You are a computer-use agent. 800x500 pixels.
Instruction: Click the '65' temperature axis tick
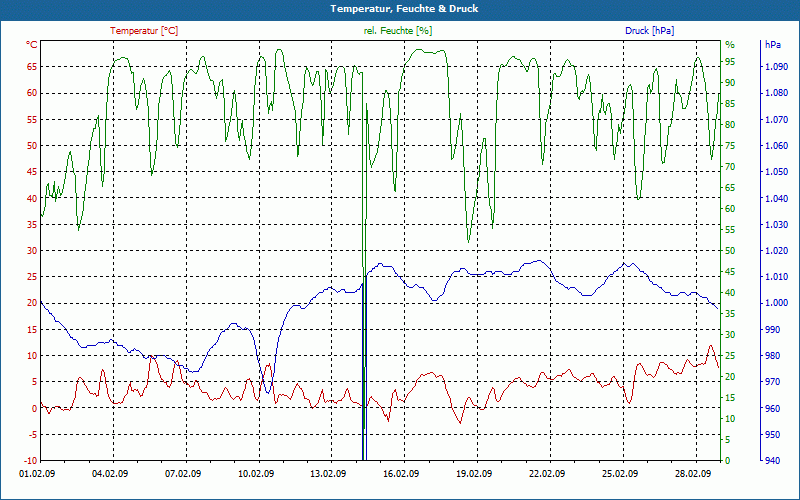click(32, 66)
